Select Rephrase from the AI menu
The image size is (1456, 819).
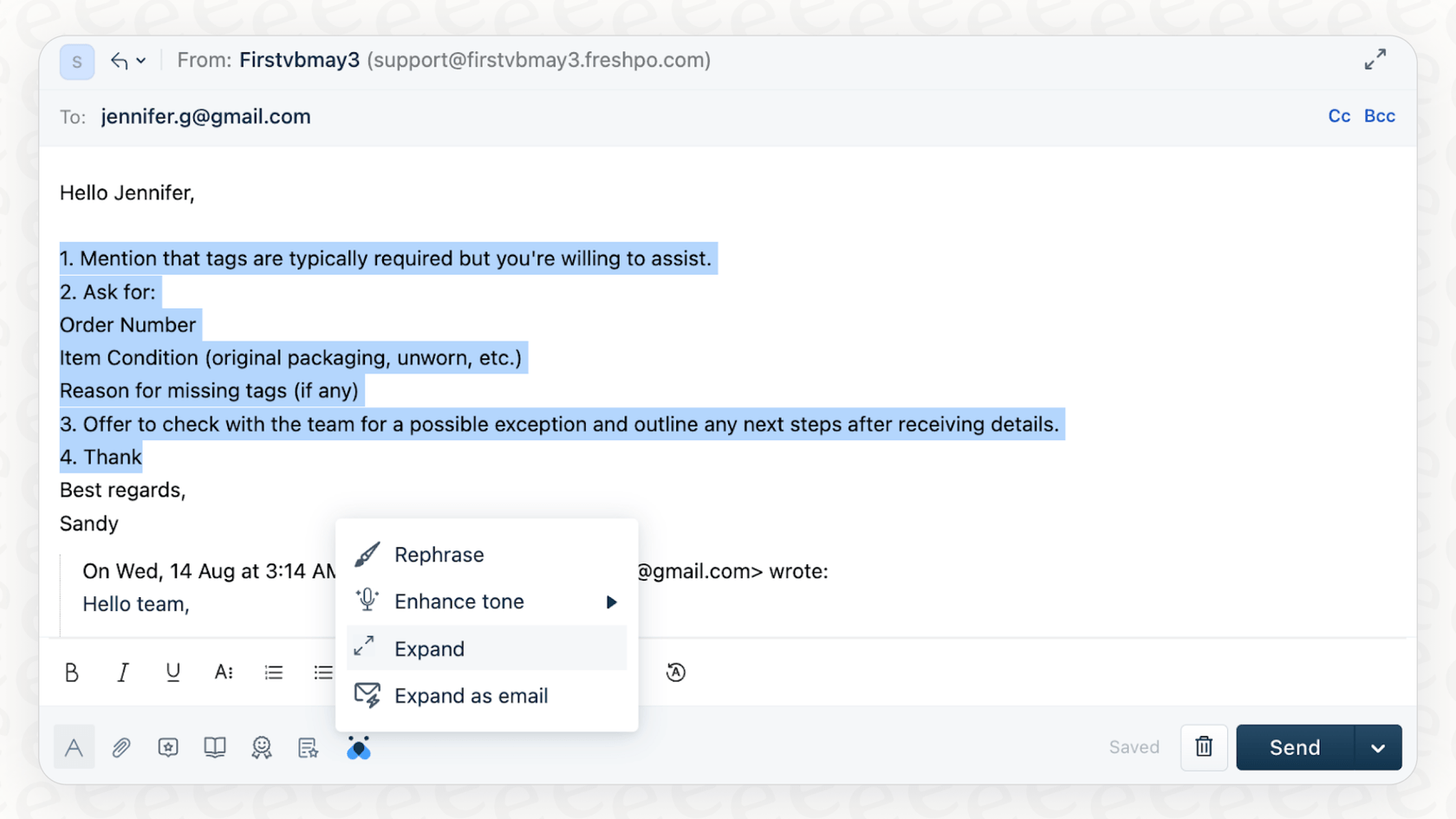click(439, 555)
